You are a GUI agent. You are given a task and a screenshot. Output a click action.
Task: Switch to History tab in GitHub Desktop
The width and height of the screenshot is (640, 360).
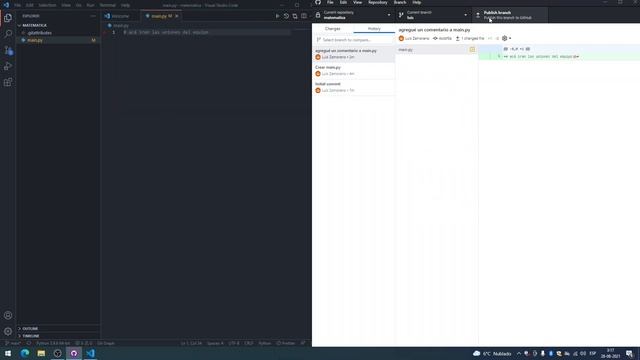pos(374,29)
